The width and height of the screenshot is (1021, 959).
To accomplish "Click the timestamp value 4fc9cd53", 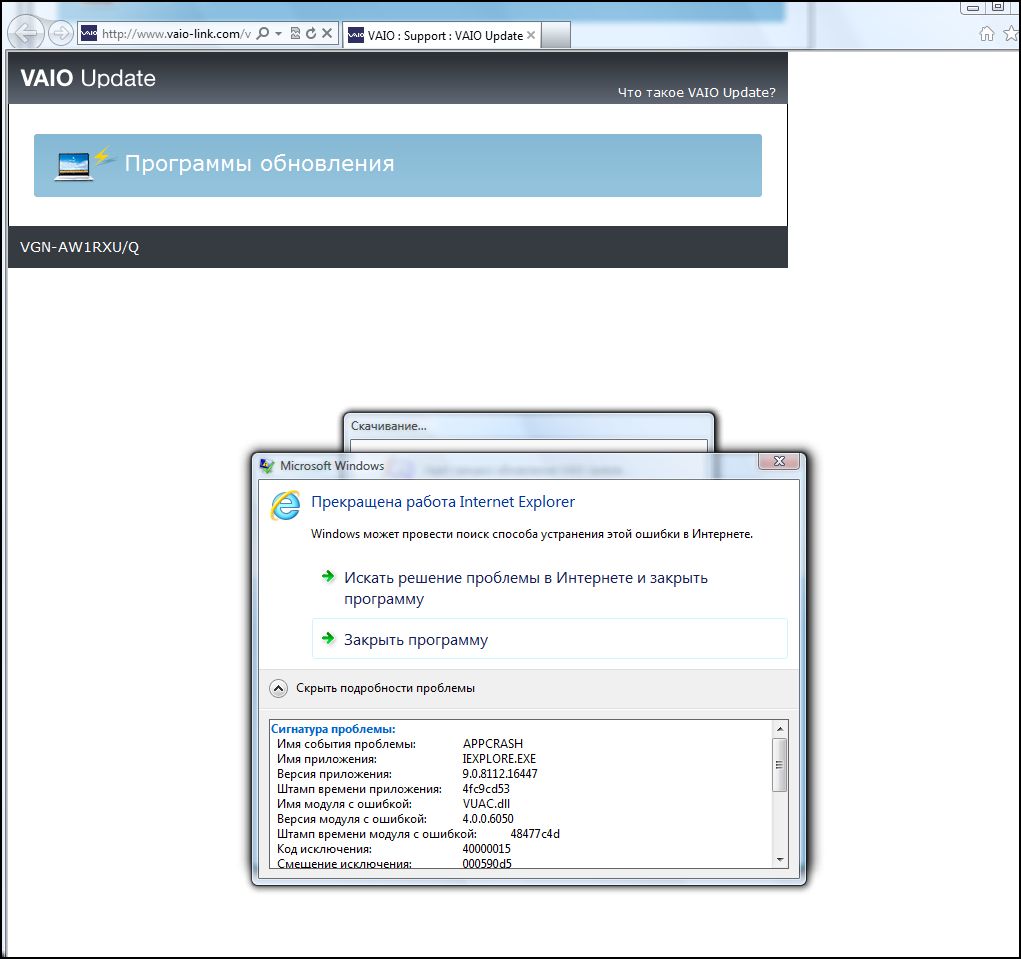I will point(486,788).
